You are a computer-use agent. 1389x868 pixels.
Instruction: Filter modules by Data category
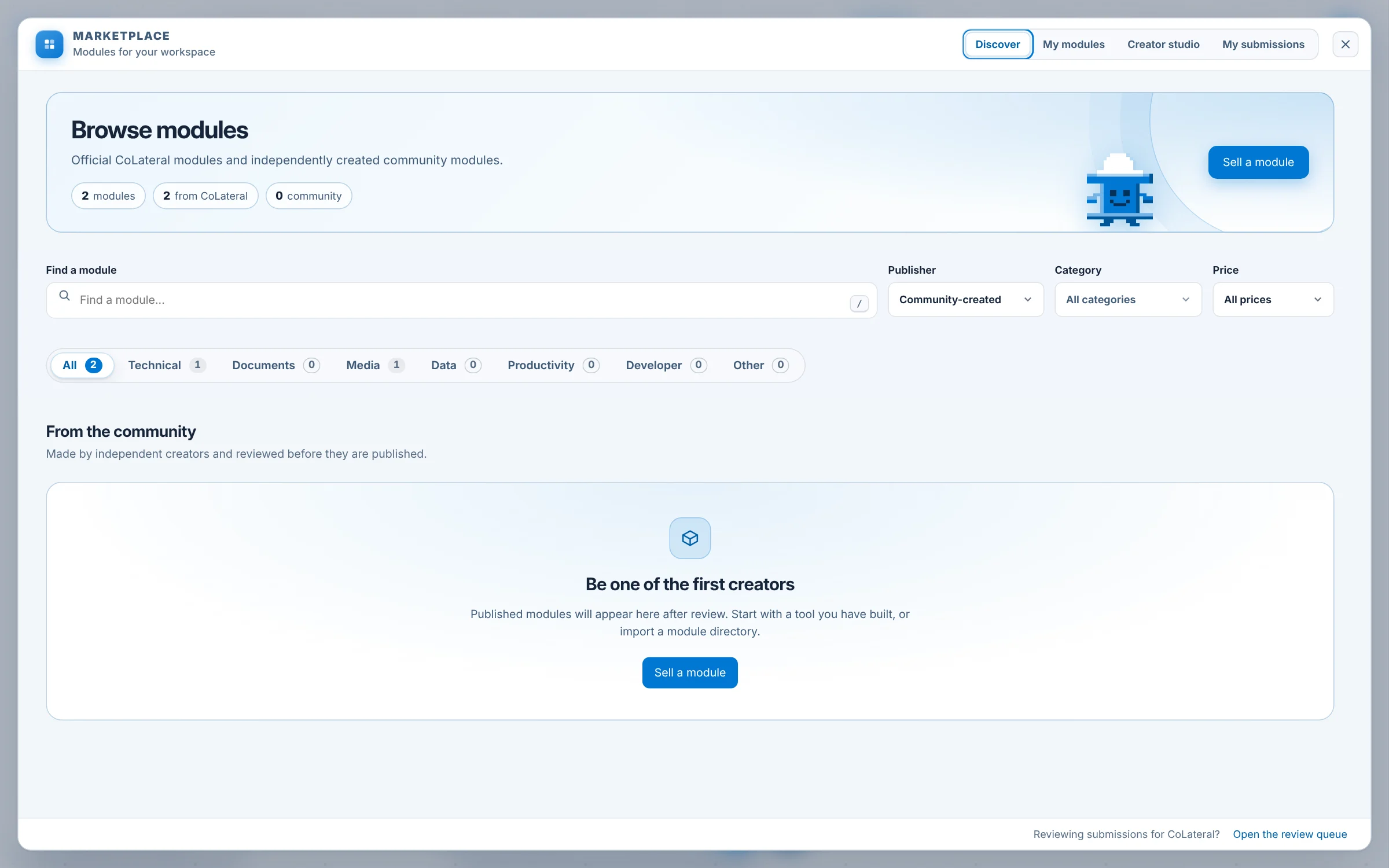click(456, 365)
